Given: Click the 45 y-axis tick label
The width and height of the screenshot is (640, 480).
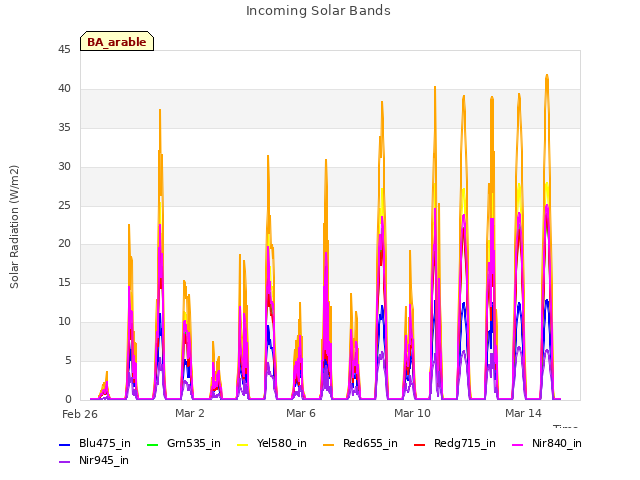Looking at the screenshot, I should 64,50.
